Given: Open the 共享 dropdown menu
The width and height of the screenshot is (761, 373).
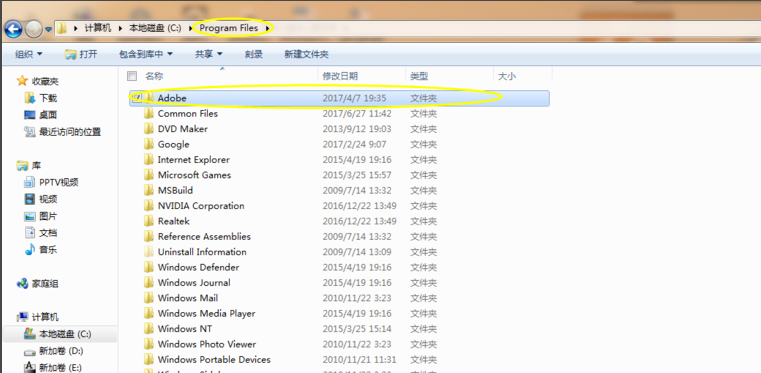Looking at the screenshot, I should click(x=209, y=54).
